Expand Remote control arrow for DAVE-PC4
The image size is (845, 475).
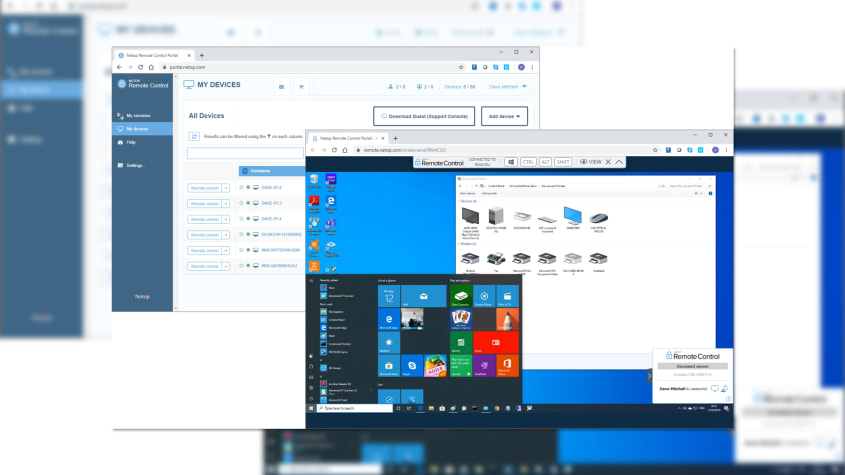tap(226, 219)
